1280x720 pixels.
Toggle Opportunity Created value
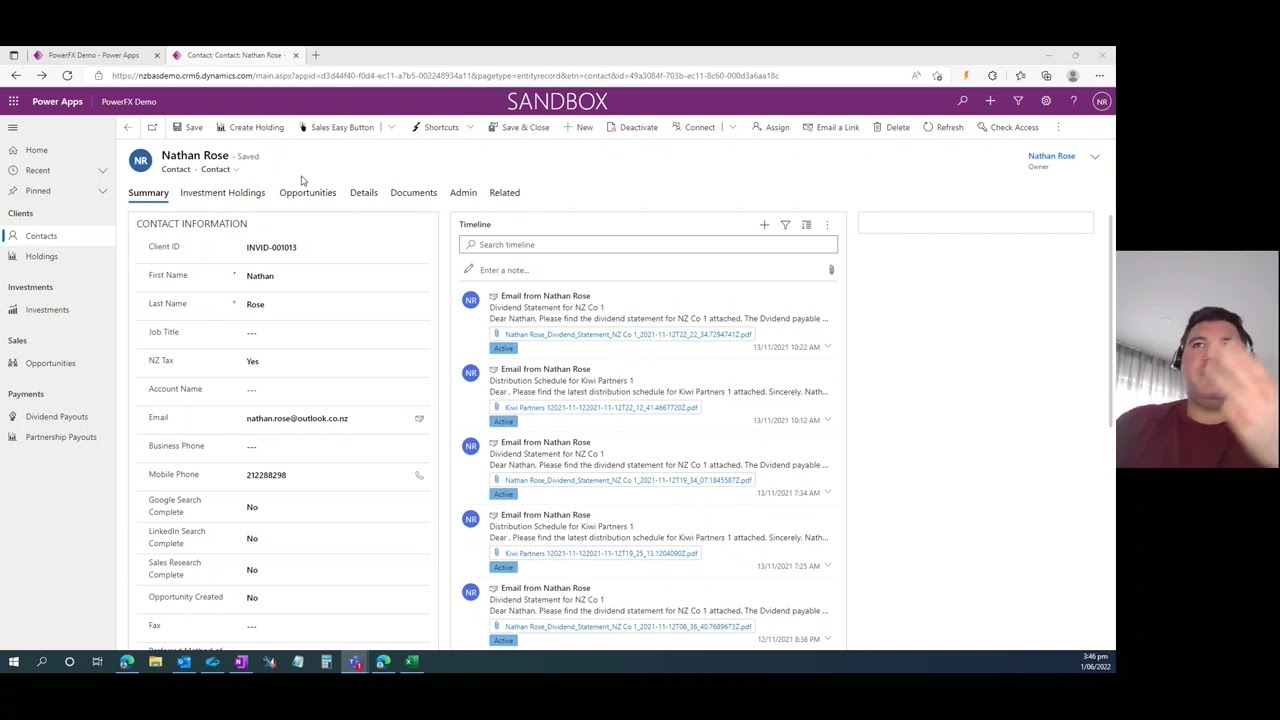pyautogui.click(x=252, y=598)
